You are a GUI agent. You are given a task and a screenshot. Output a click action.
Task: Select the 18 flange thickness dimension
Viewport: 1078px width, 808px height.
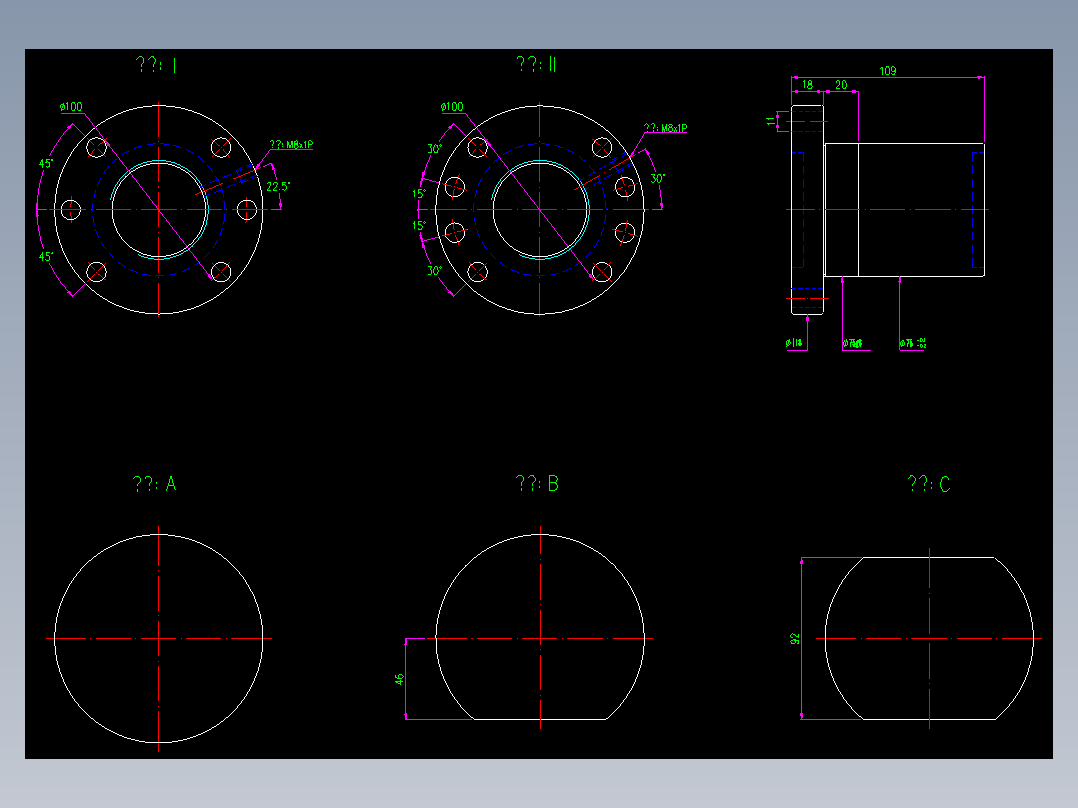click(x=807, y=85)
